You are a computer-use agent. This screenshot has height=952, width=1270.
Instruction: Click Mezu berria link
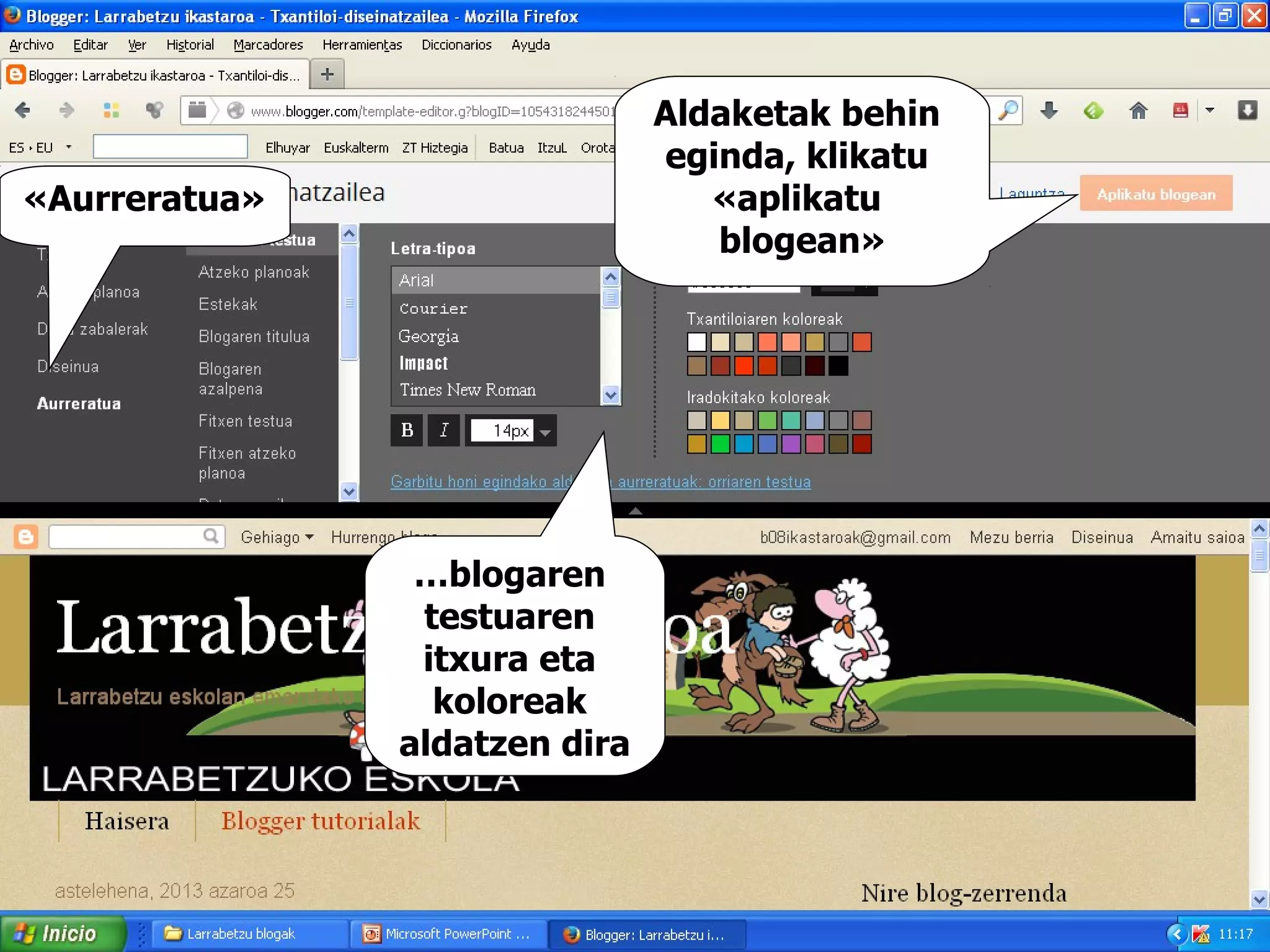click(x=1011, y=537)
